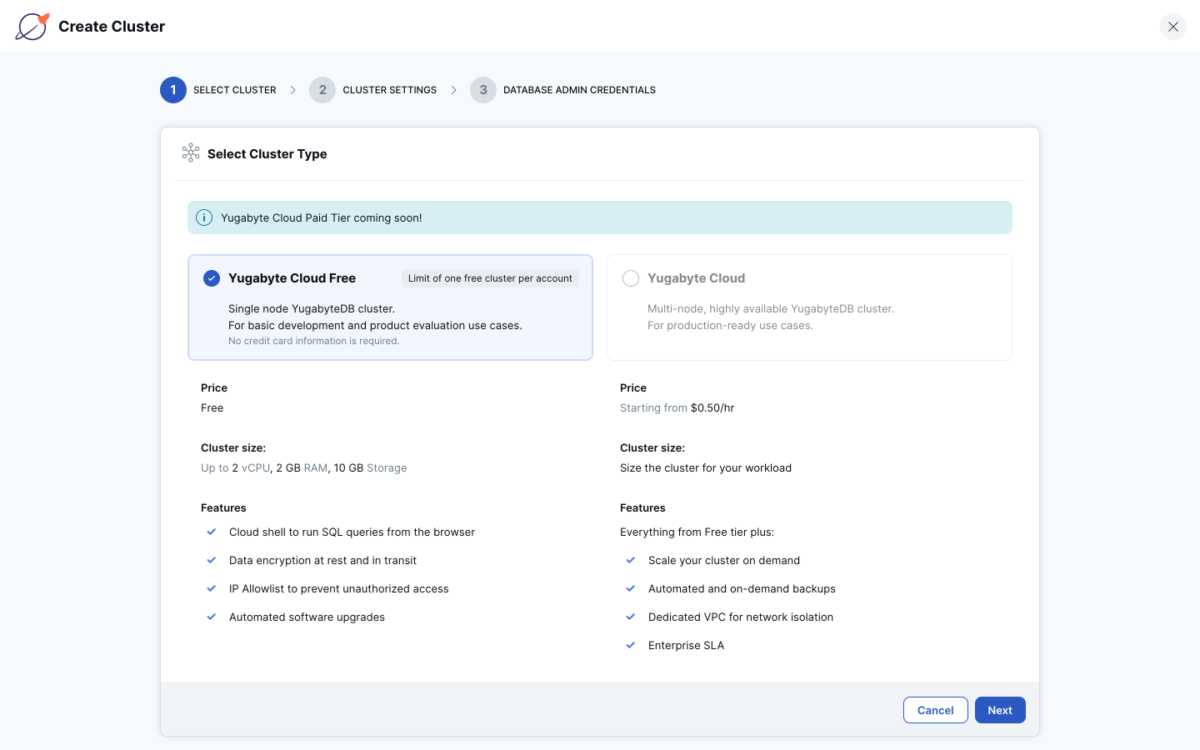
Task: Click the info icon in the paid tier banner
Action: (x=204, y=217)
